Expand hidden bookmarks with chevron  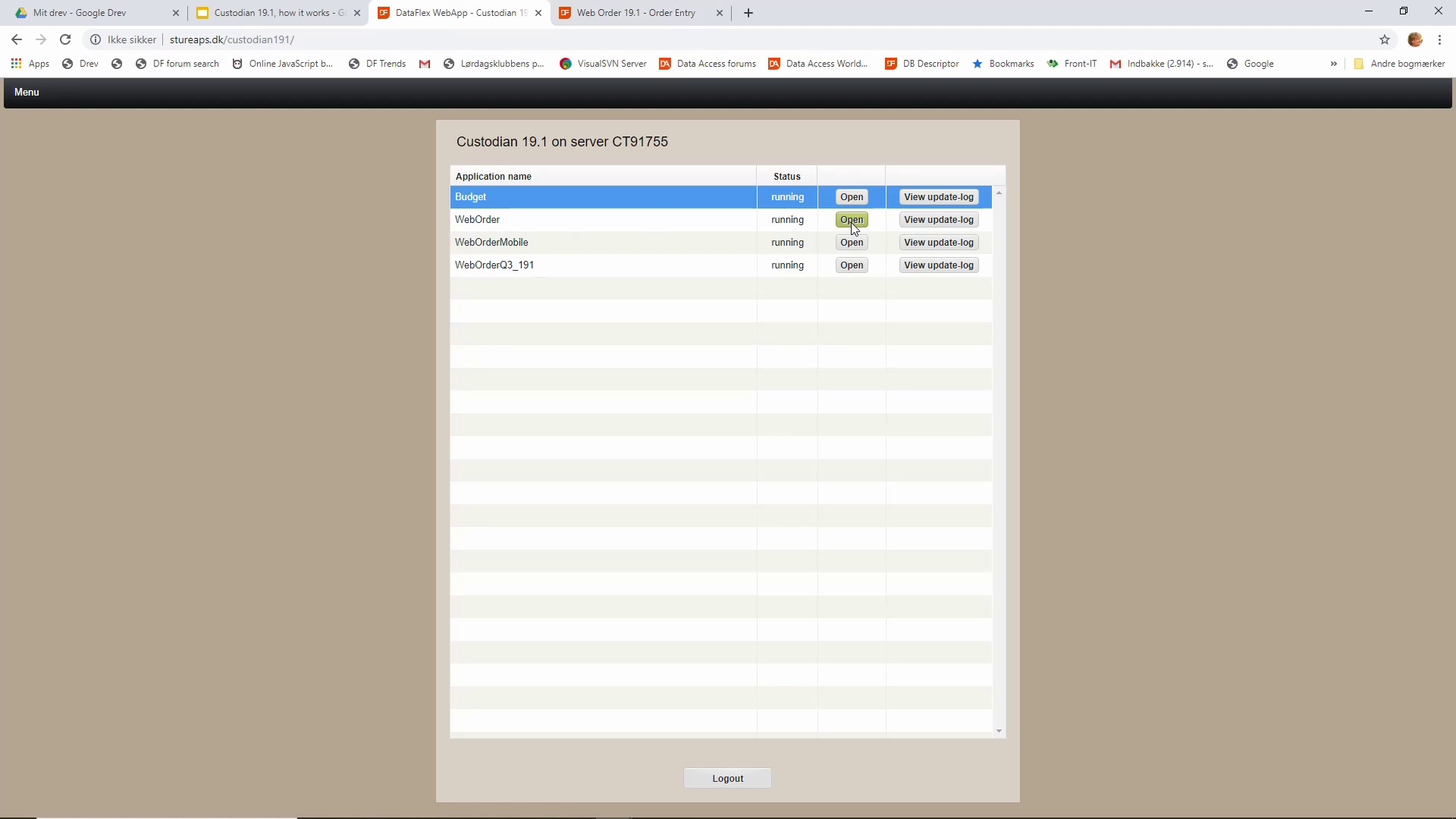coord(1333,64)
